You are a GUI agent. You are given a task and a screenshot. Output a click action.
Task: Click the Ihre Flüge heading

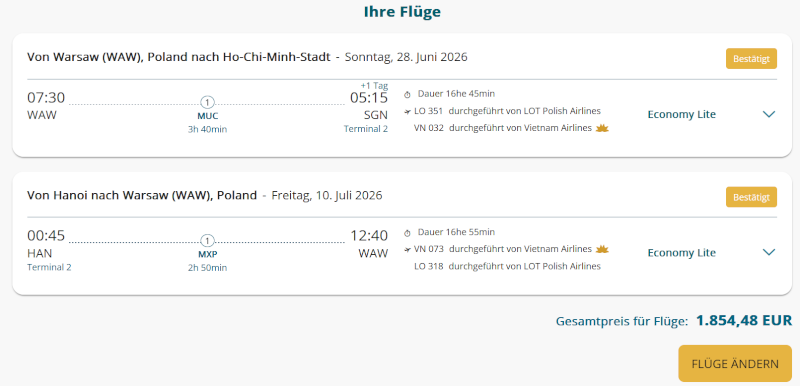tap(402, 12)
